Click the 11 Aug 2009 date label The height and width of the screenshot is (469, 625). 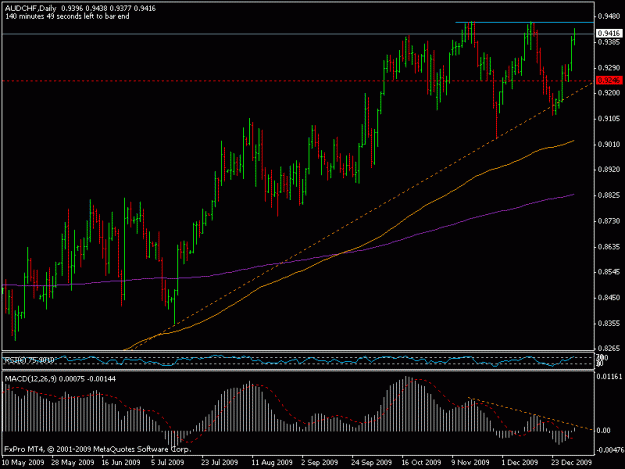[x=272, y=462]
